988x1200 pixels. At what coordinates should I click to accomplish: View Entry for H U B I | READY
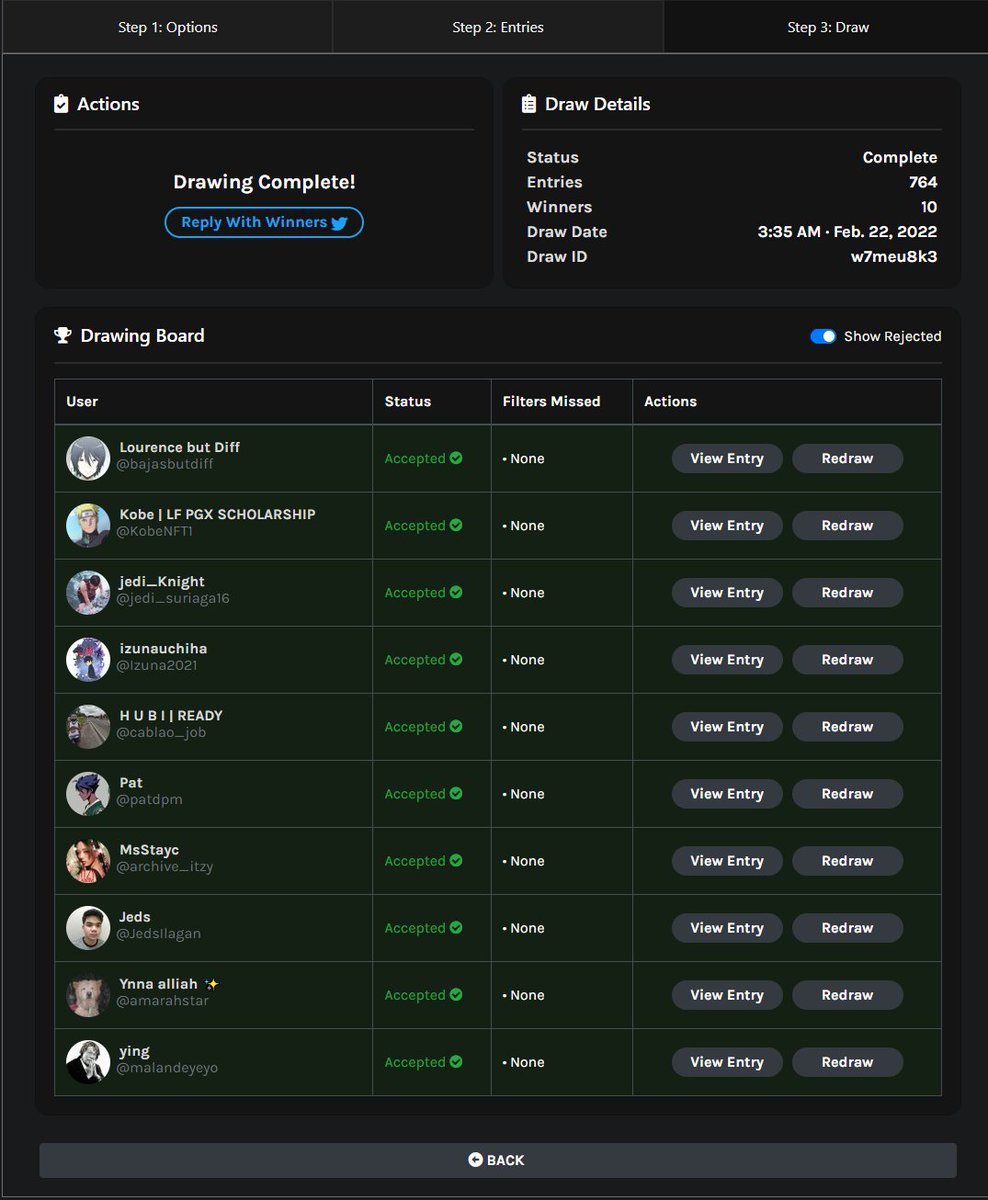point(727,726)
